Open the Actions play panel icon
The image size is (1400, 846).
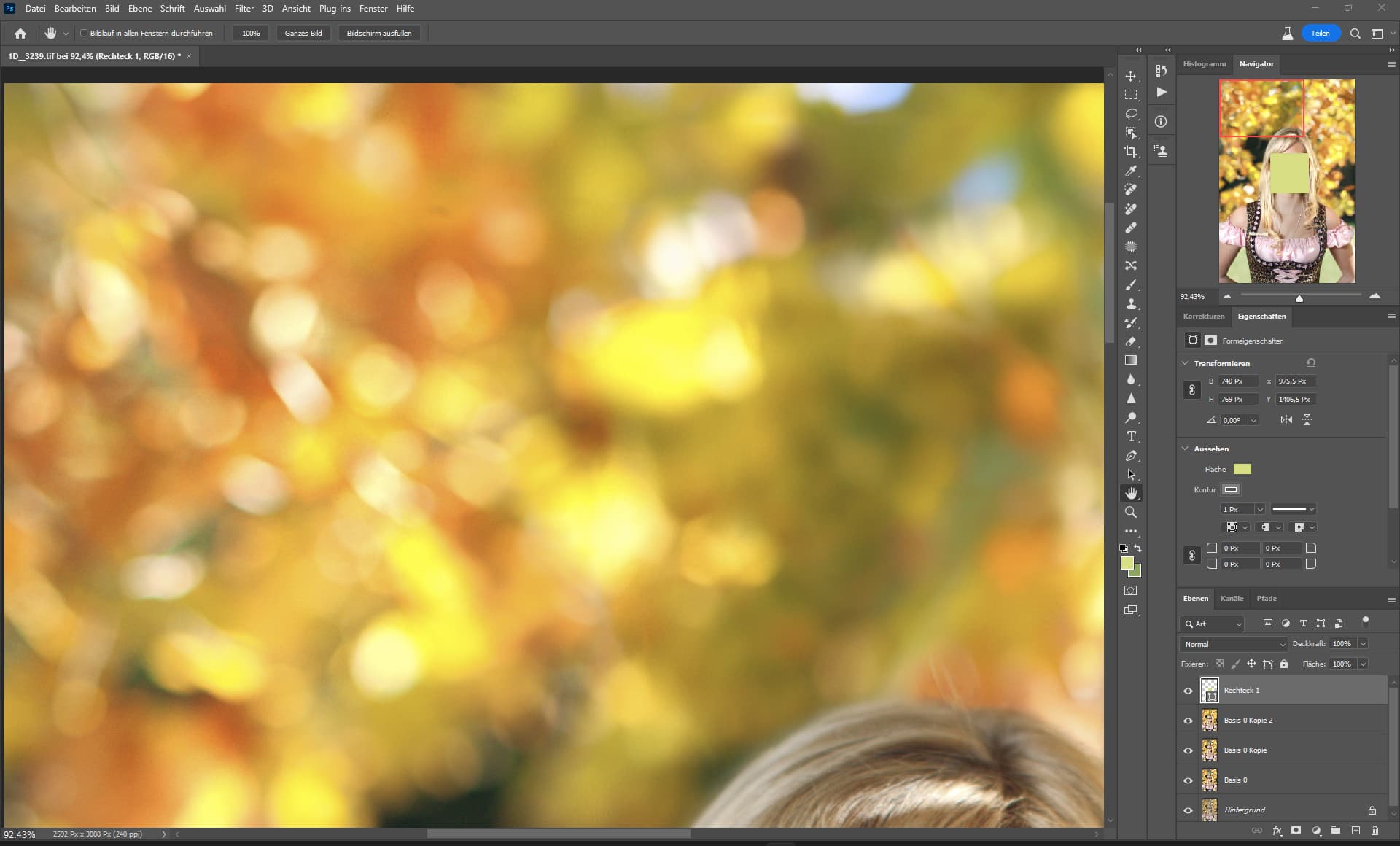[1162, 92]
